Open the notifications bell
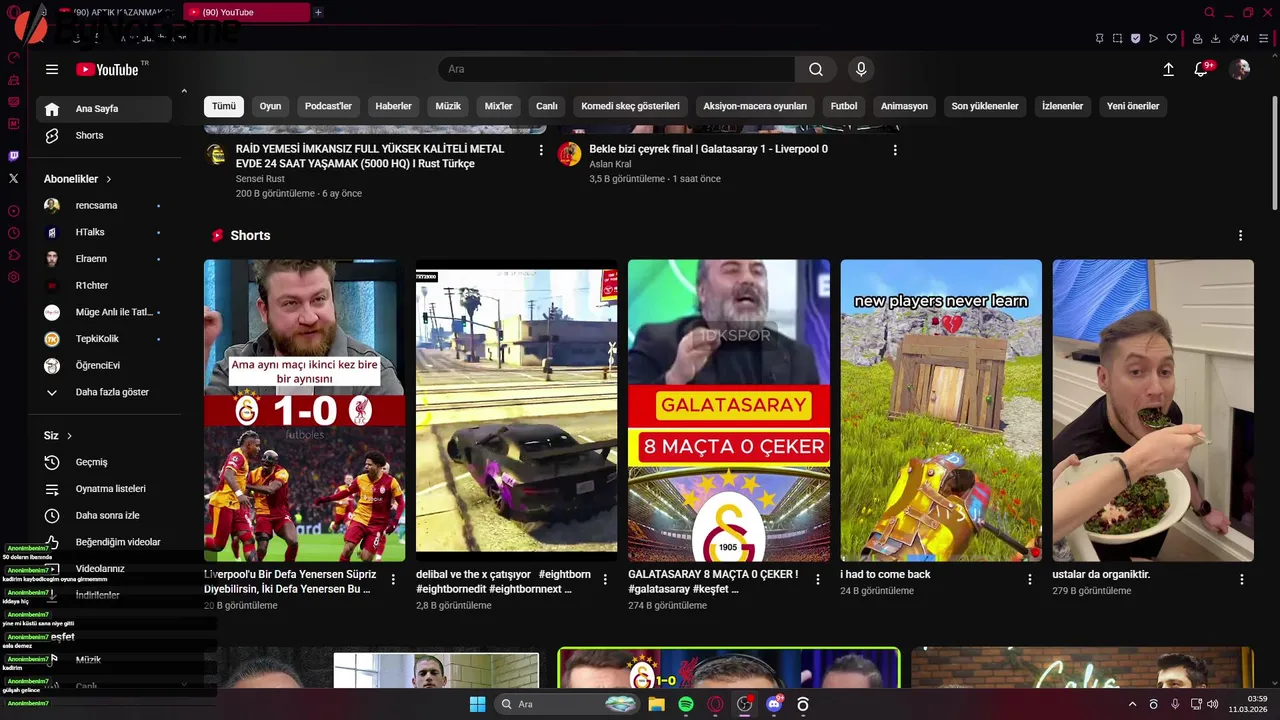Screen dimensions: 1280x720 (x=1202, y=69)
